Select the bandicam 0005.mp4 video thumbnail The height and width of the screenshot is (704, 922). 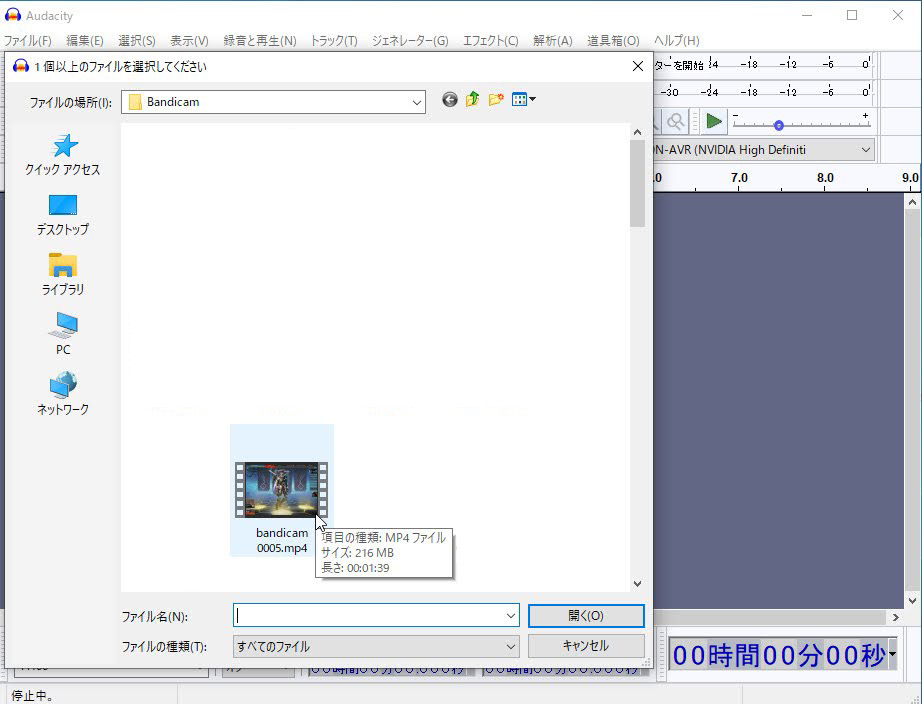click(x=281, y=489)
